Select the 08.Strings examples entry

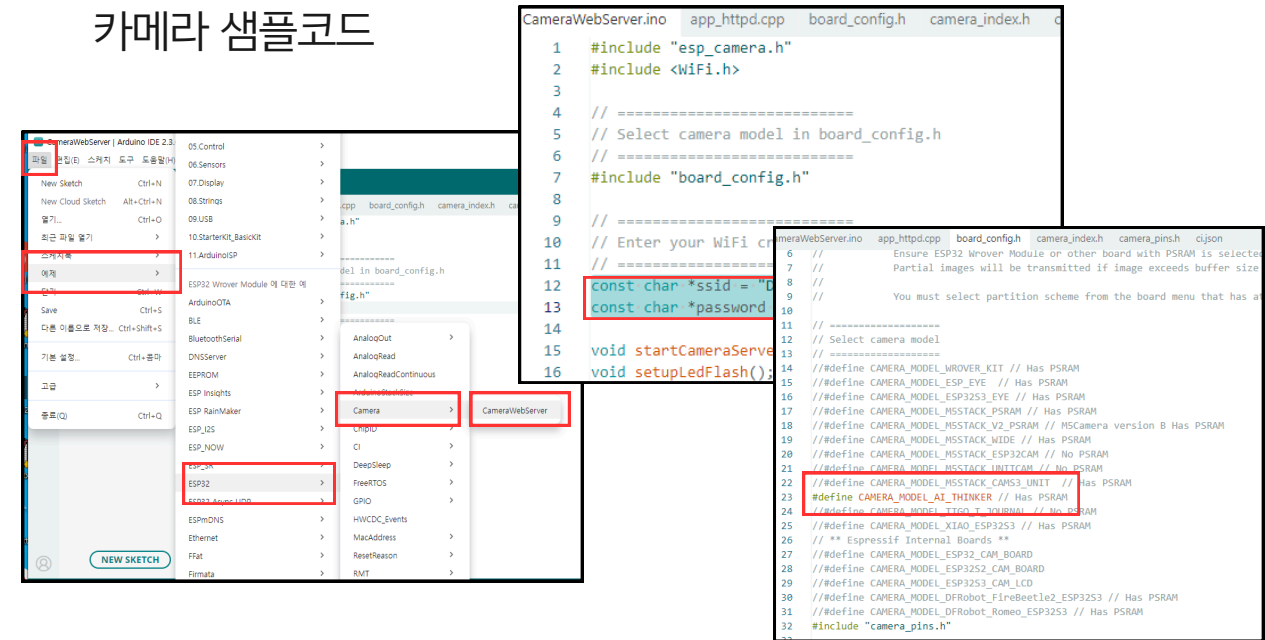pyautogui.click(x=257, y=201)
